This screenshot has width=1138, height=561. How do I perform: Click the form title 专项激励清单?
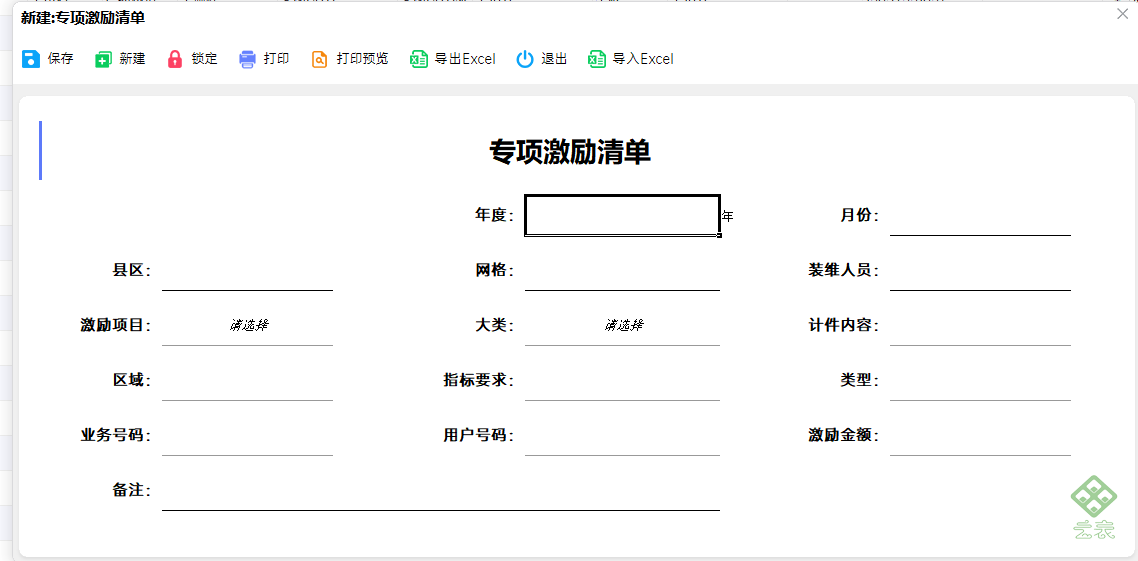(570, 152)
